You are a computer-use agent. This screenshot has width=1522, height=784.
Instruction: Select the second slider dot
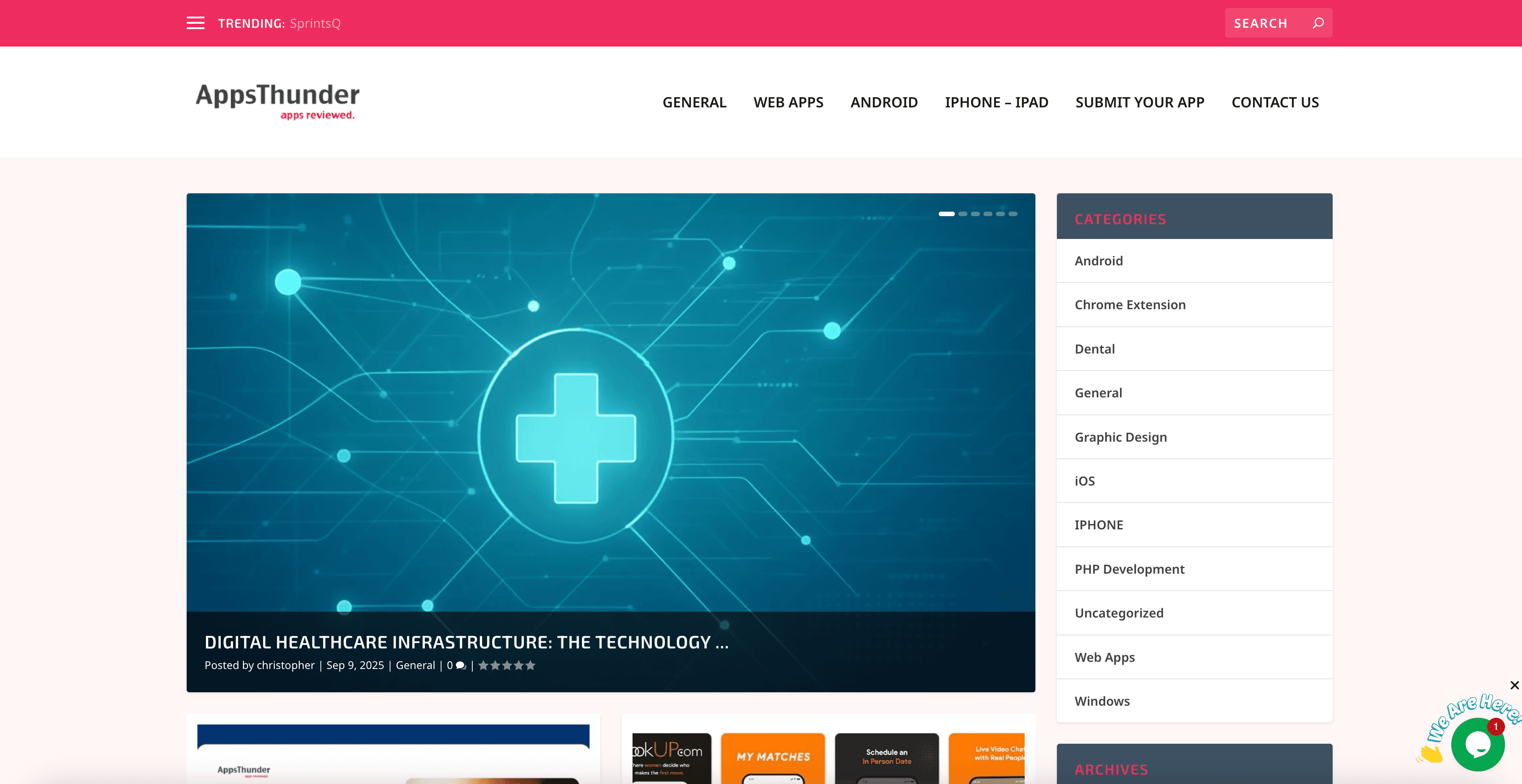tap(963, 214)
